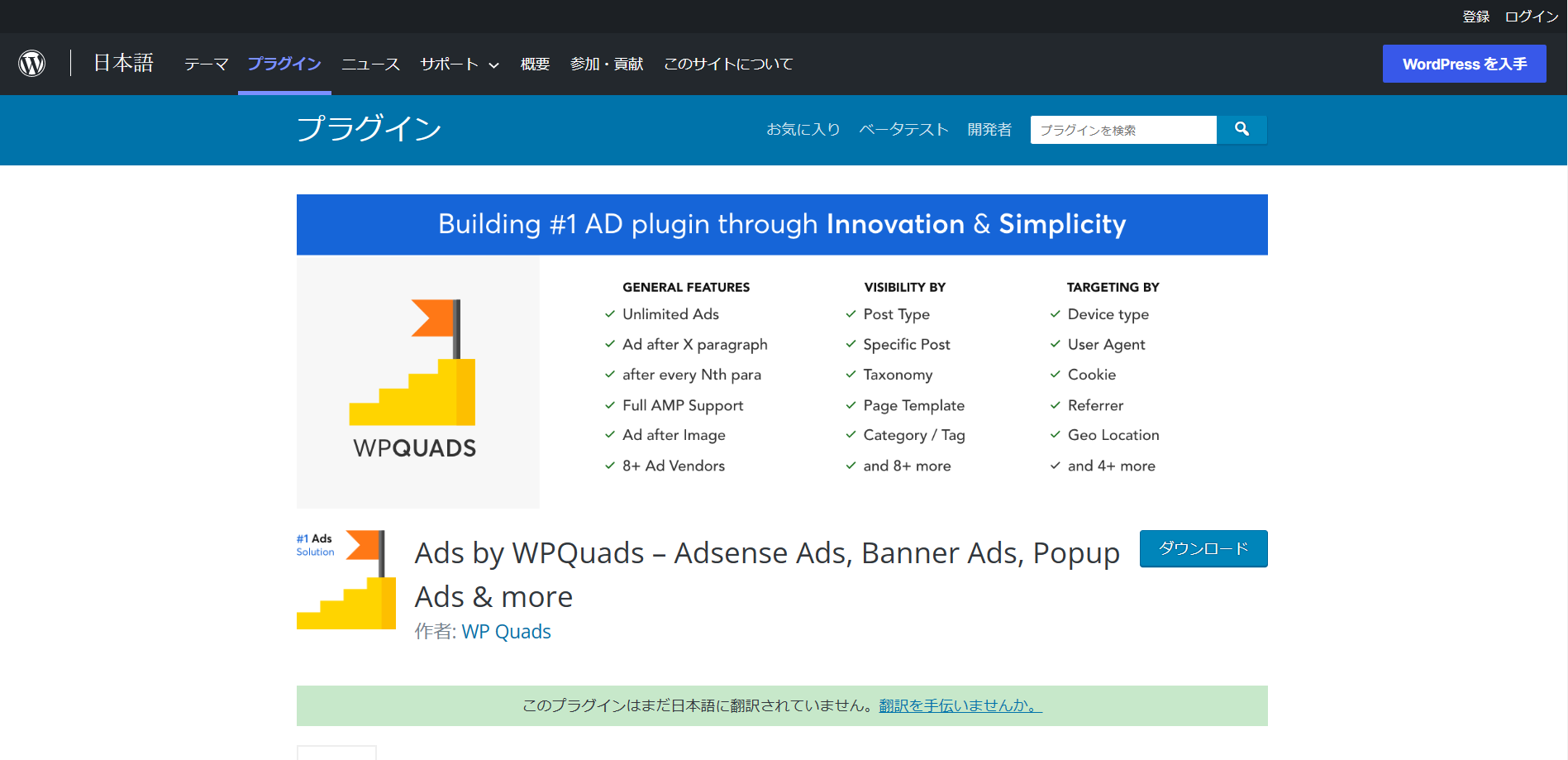Viewport: 1568px width, 760px height.
Task: Click the 'and 4+ more' text
Action: pos(1111,466)
